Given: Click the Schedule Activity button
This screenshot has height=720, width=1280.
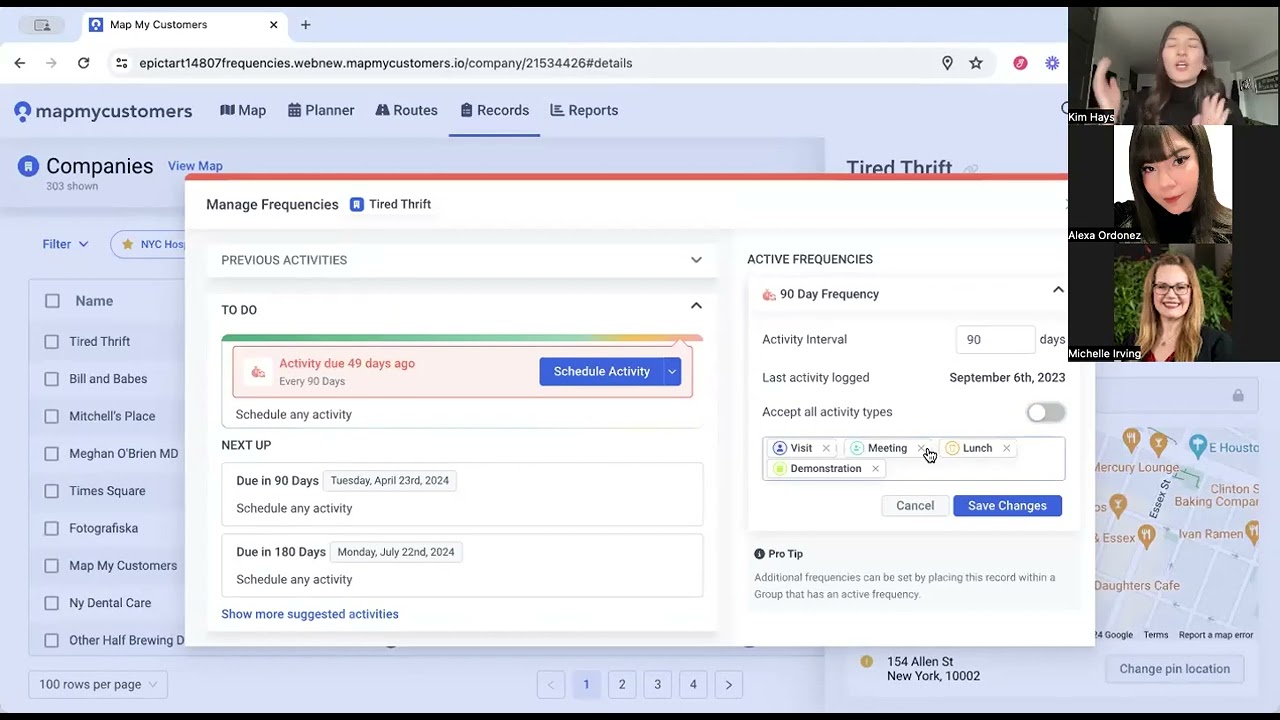Looking at the screenshot, I should click(601, 372).
